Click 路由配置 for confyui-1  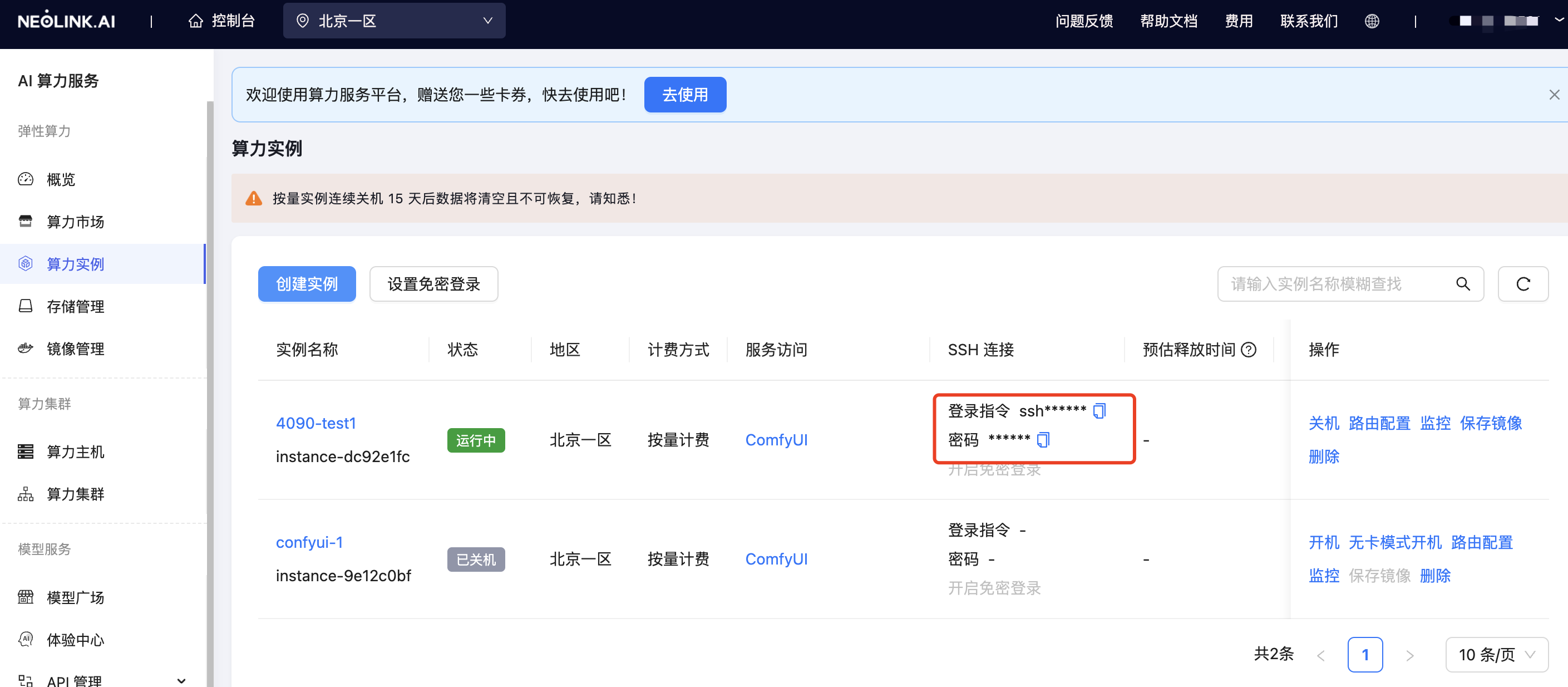pyautogui.click(x=1482, y=542)
